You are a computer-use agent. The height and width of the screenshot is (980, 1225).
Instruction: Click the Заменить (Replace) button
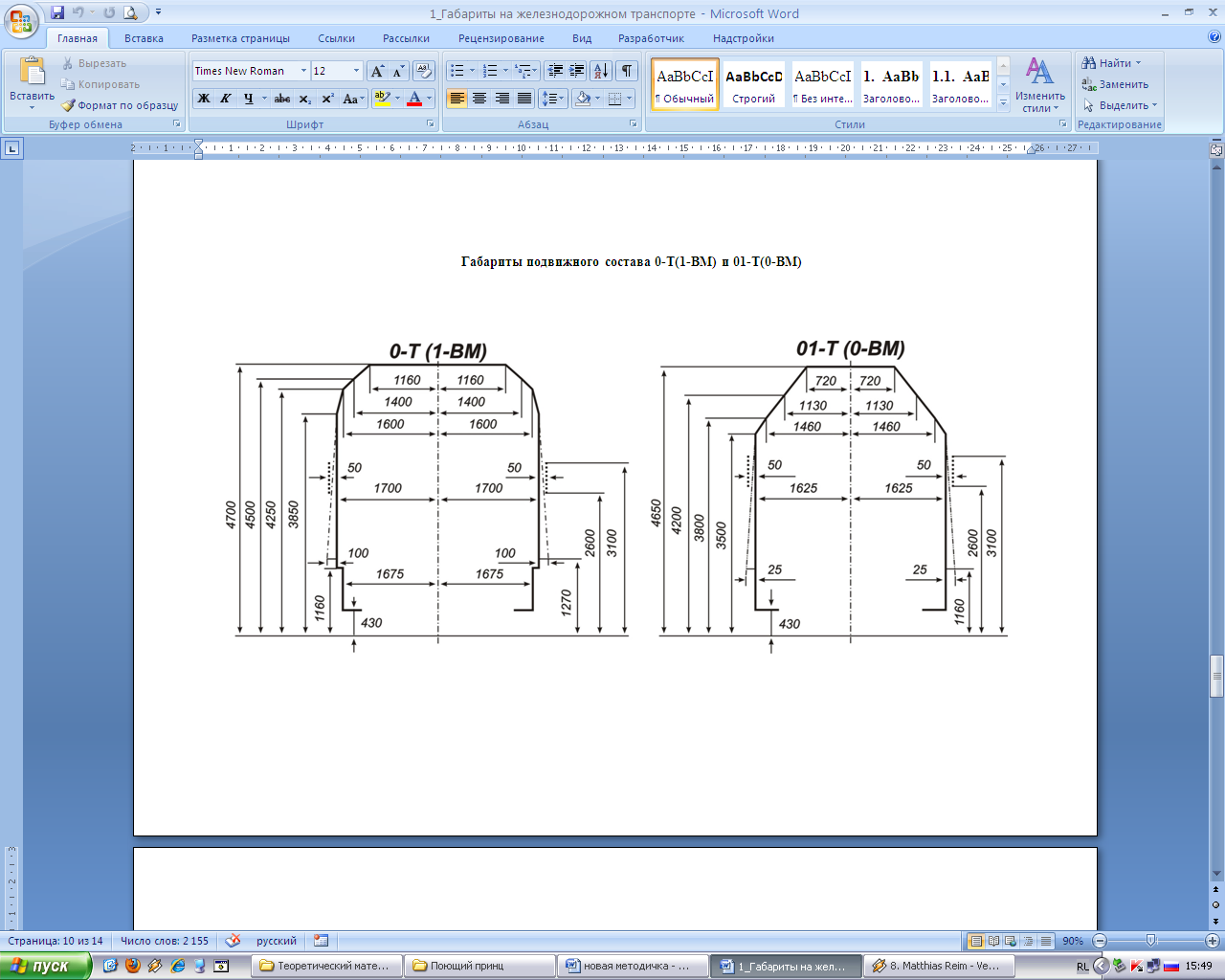pos(1115,84)
